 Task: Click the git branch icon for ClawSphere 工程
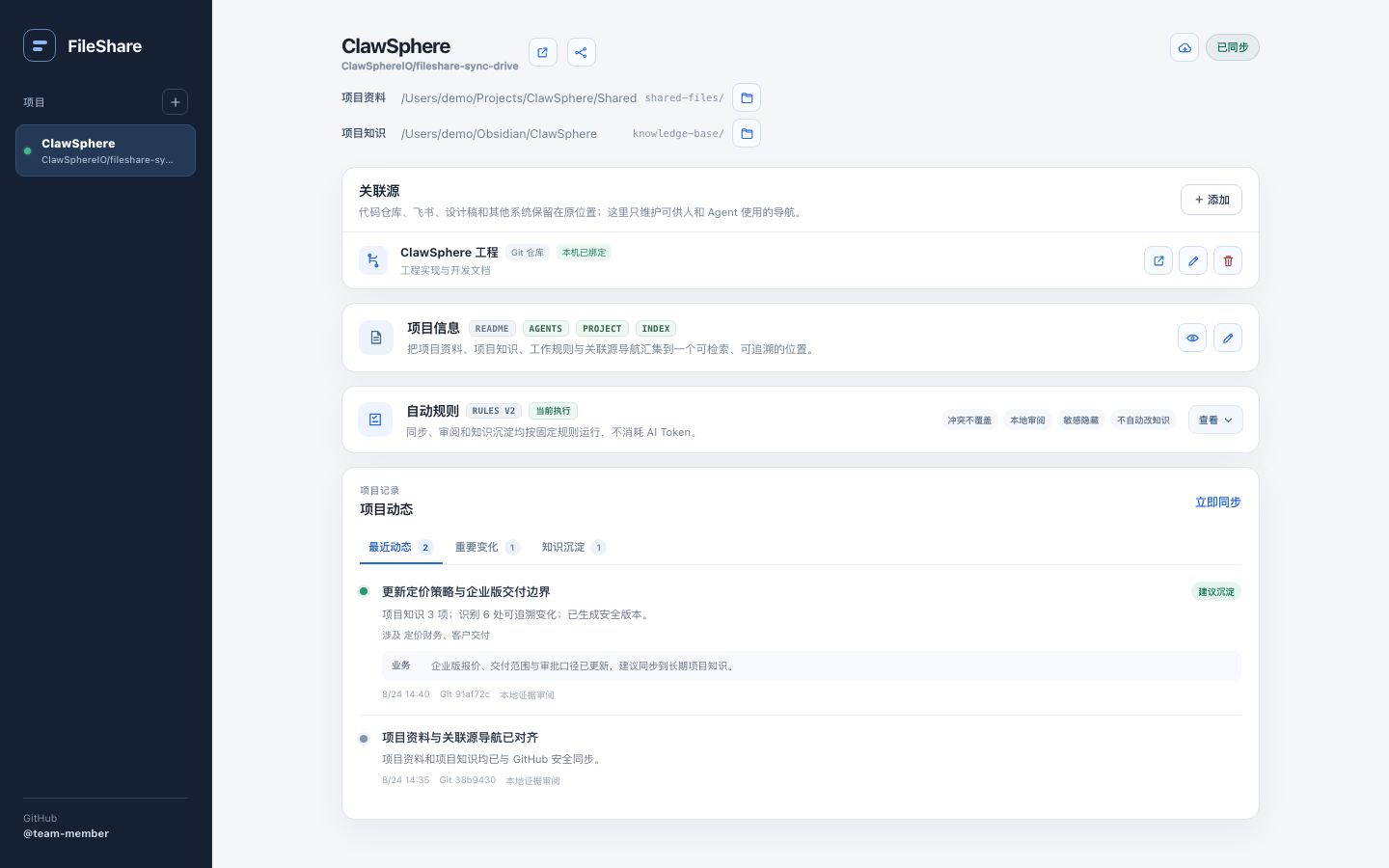pos(373,260)
